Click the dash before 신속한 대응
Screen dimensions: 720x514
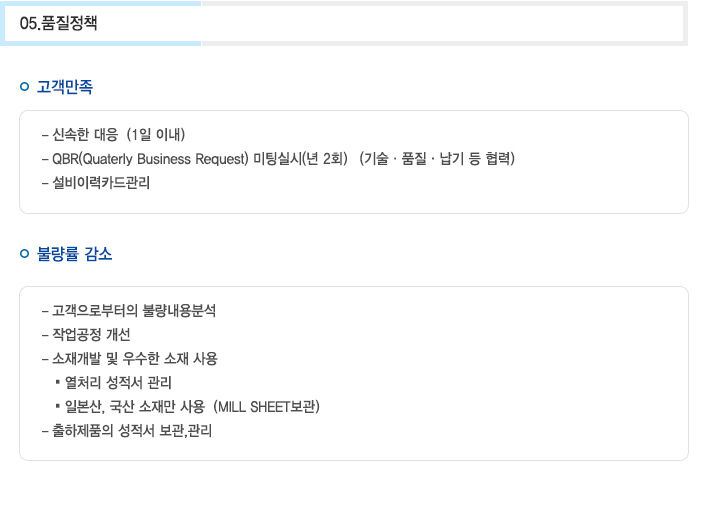coord(45,135)
